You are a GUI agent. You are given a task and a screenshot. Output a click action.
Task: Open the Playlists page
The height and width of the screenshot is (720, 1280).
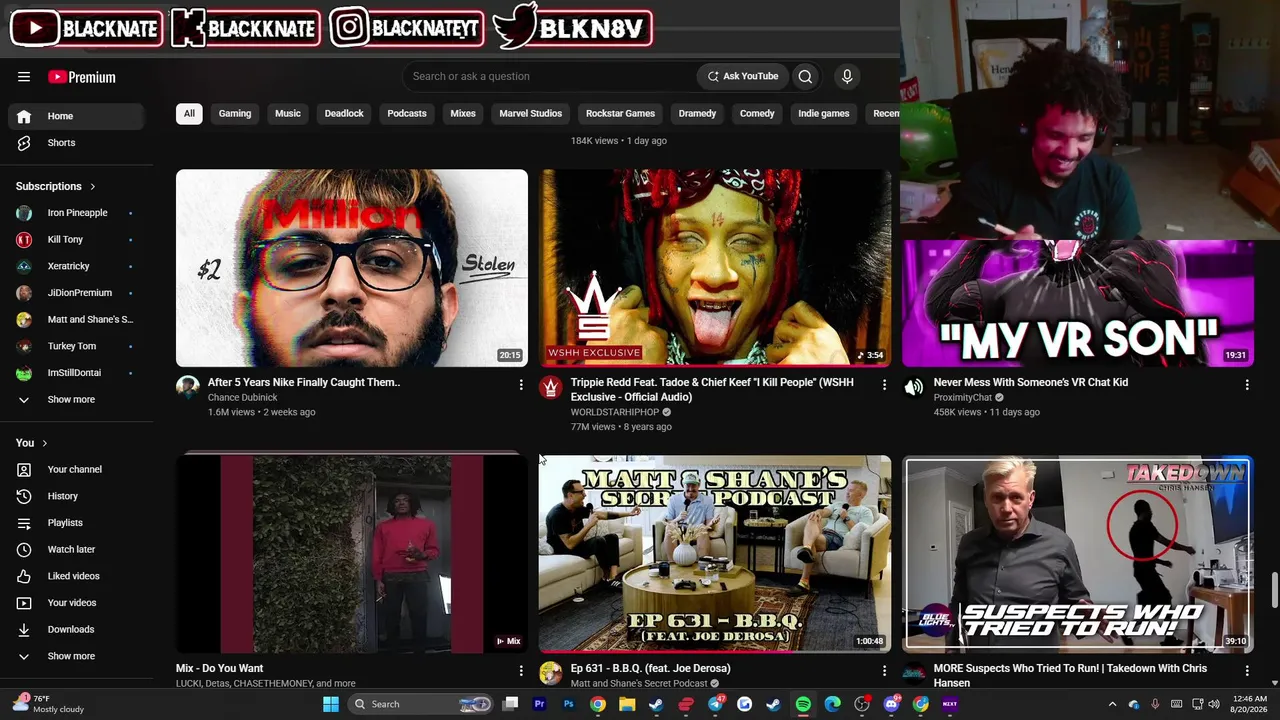[x=76, y=523]
